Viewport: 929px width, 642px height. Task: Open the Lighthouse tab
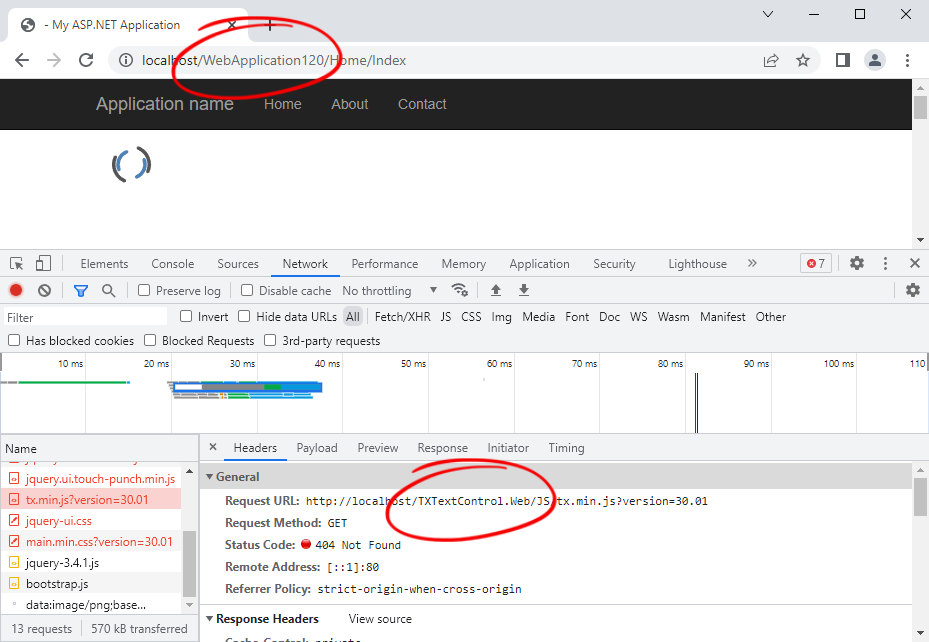tap(697, 264)
